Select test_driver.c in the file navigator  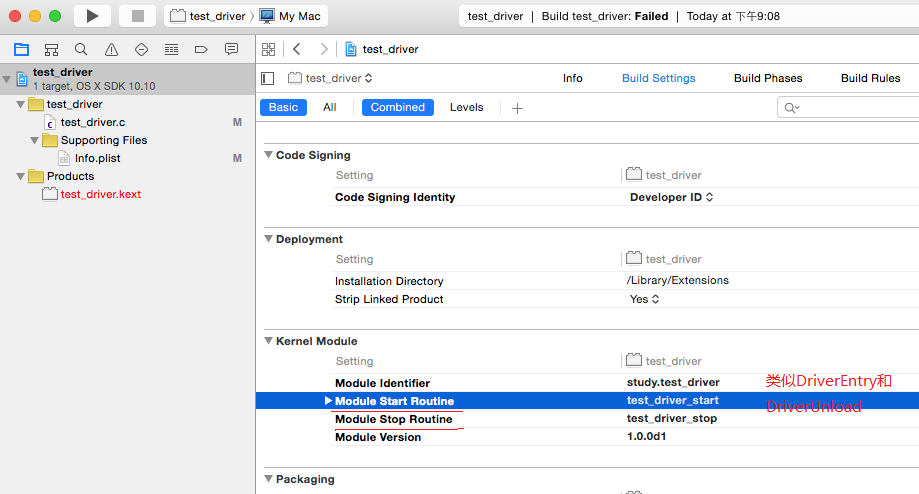[92, 122]
